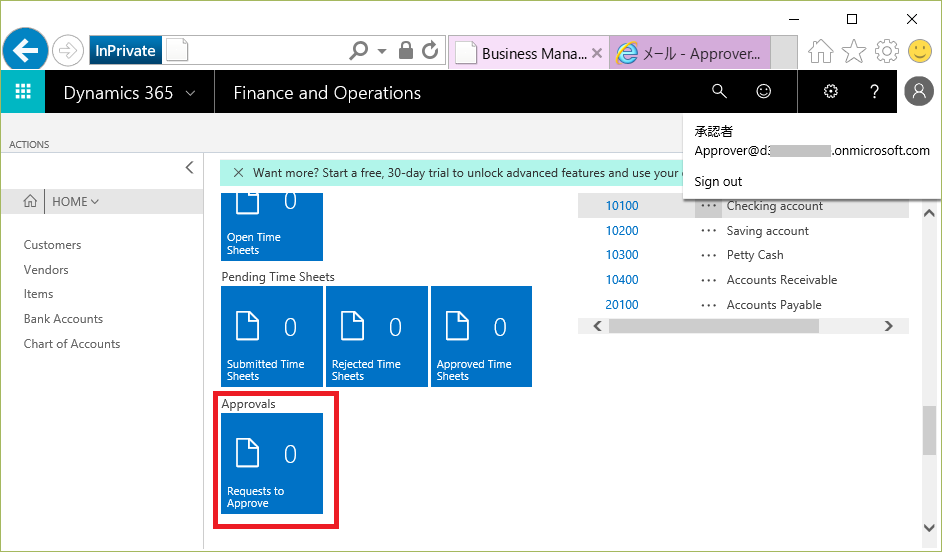The image size is (942, 552).
Task: Open the Dynamics settings gear
Action: [x=831, y=91]
